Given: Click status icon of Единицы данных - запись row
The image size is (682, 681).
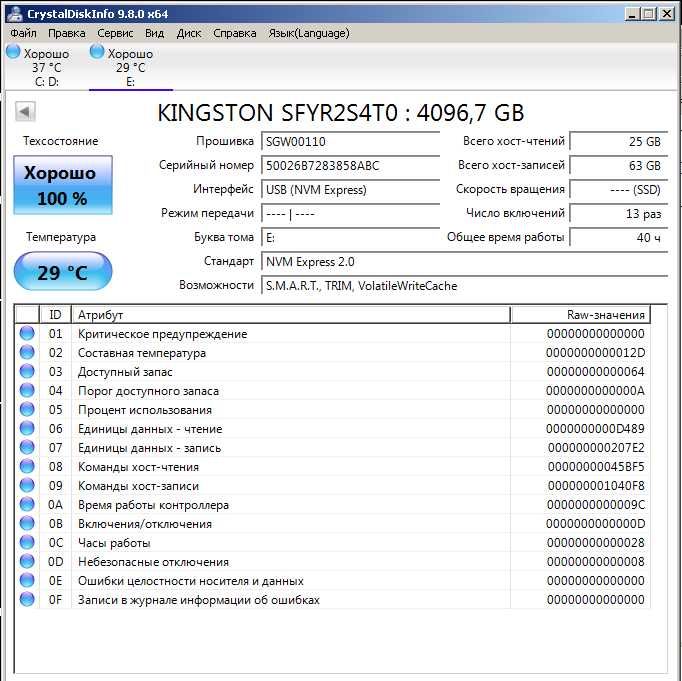Looking at the screenshot, I should point(27,447).
